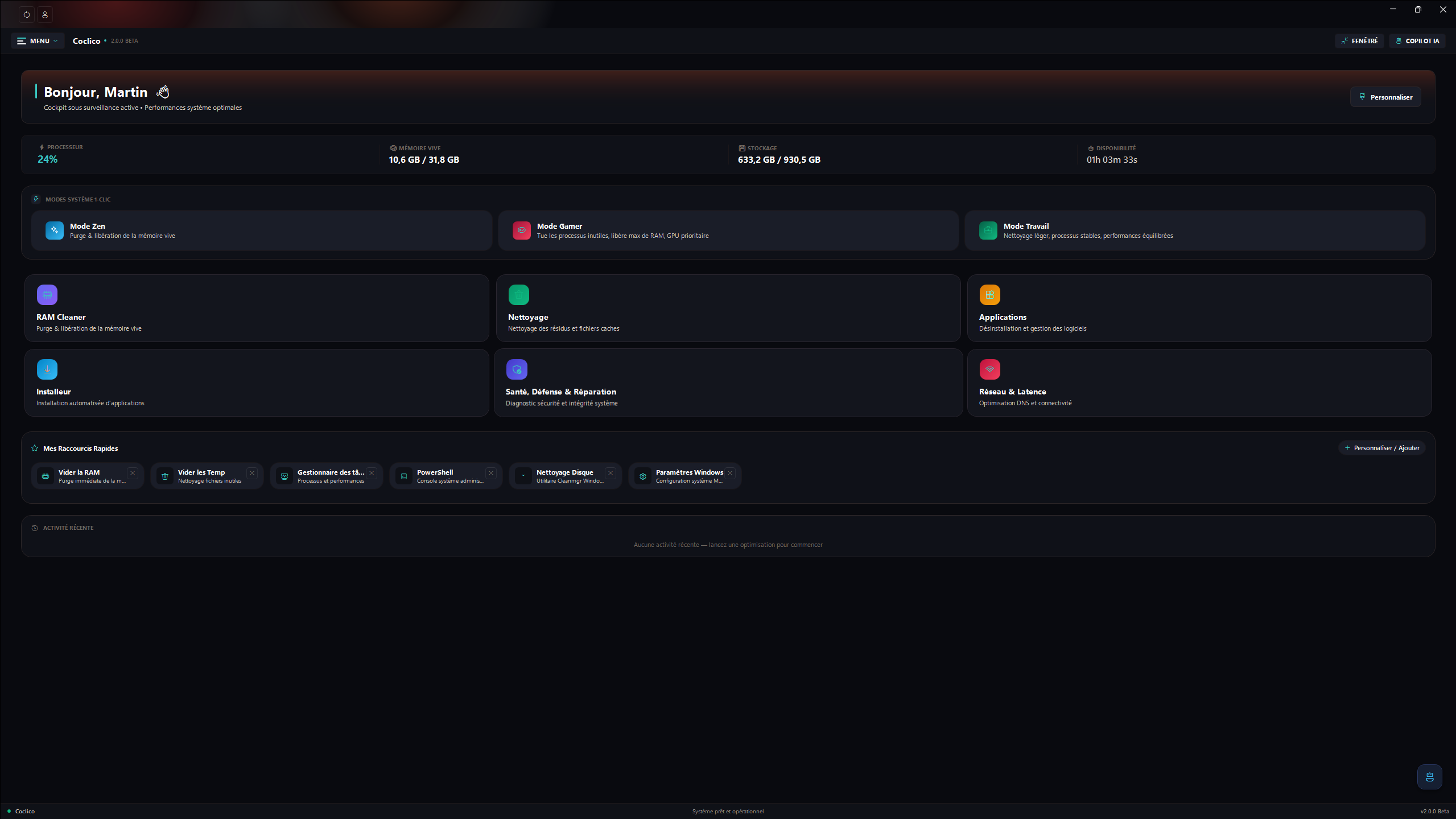Open the Applications module icon
Screen dimensions: 1456x819
tap(990, 295)
